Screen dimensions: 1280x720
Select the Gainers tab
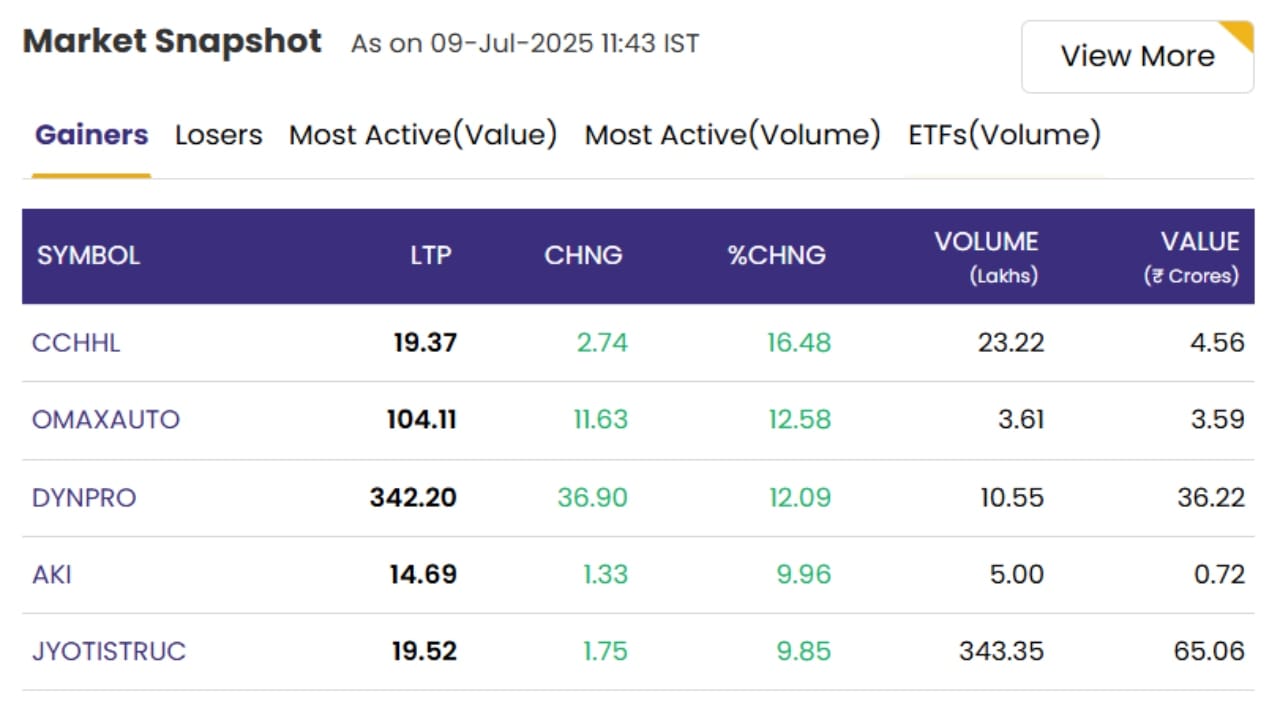tap(91, 135)
